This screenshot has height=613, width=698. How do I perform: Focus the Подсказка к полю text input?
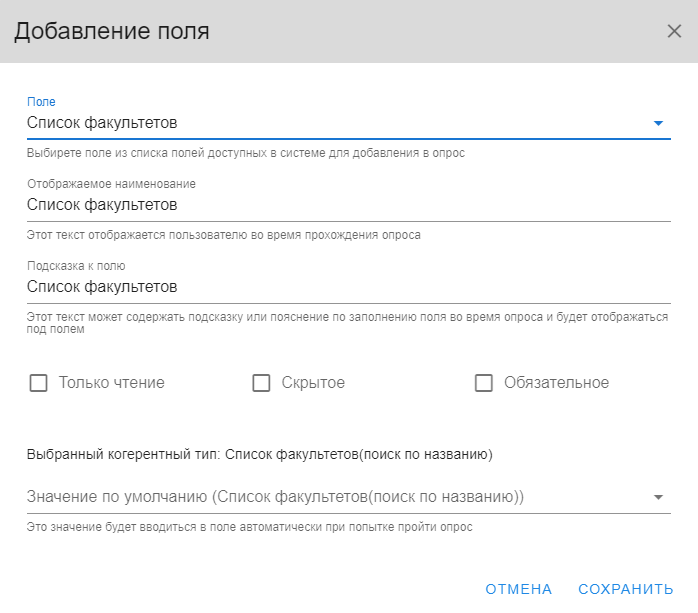click(349, 287)
